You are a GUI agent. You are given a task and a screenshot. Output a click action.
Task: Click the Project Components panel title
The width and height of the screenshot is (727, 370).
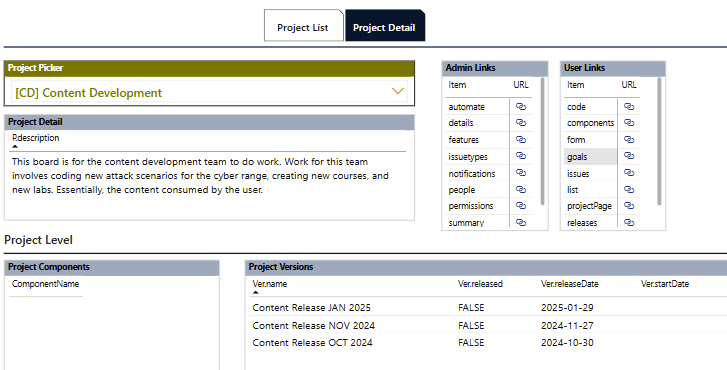click(49, 267)
